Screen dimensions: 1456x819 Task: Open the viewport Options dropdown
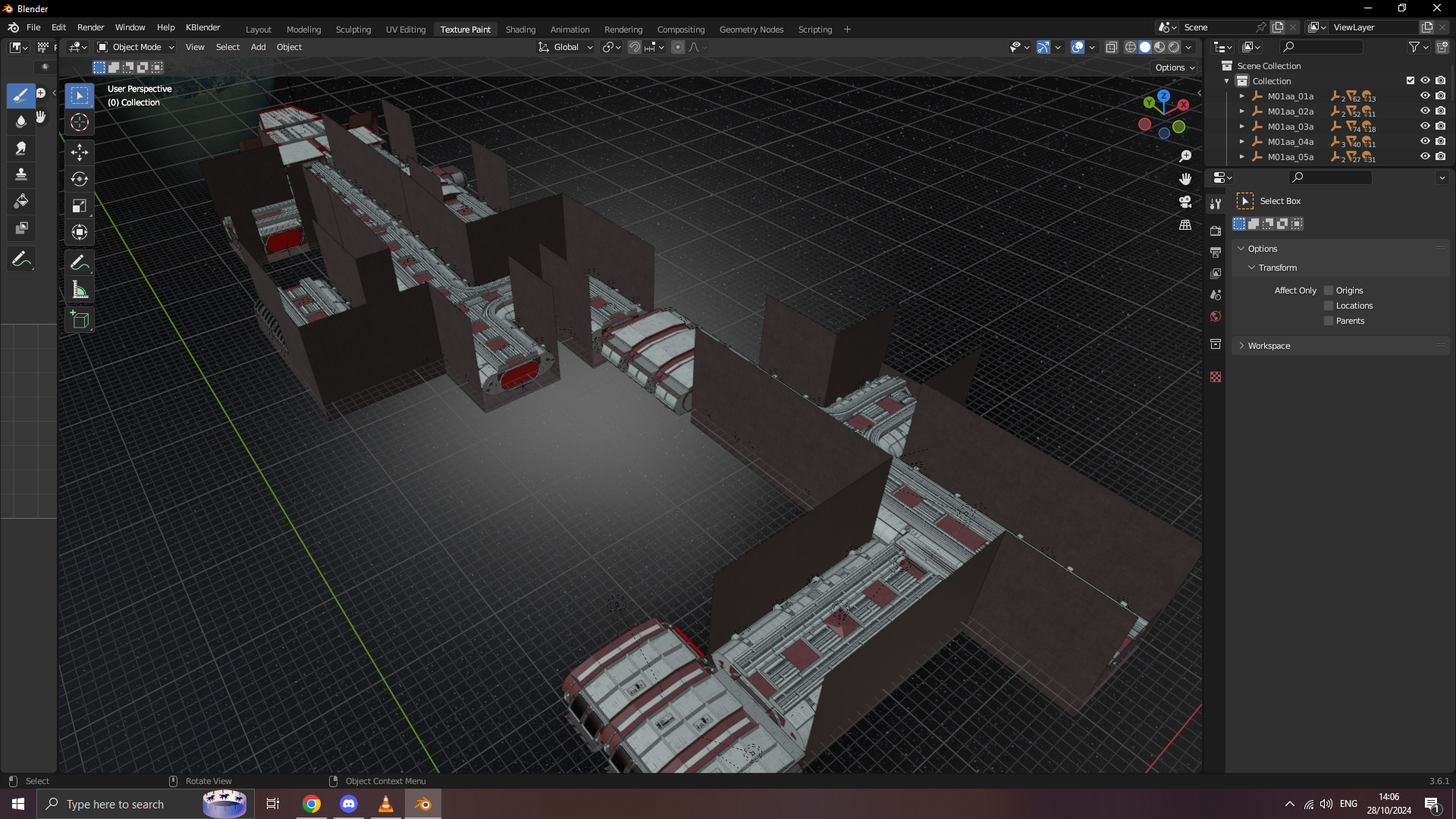point(1175,67)
